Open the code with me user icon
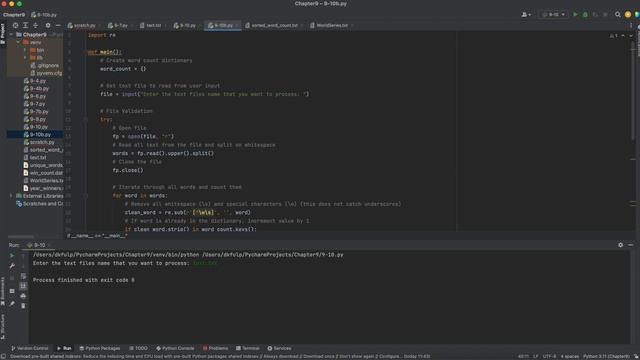 pos(526,15)
